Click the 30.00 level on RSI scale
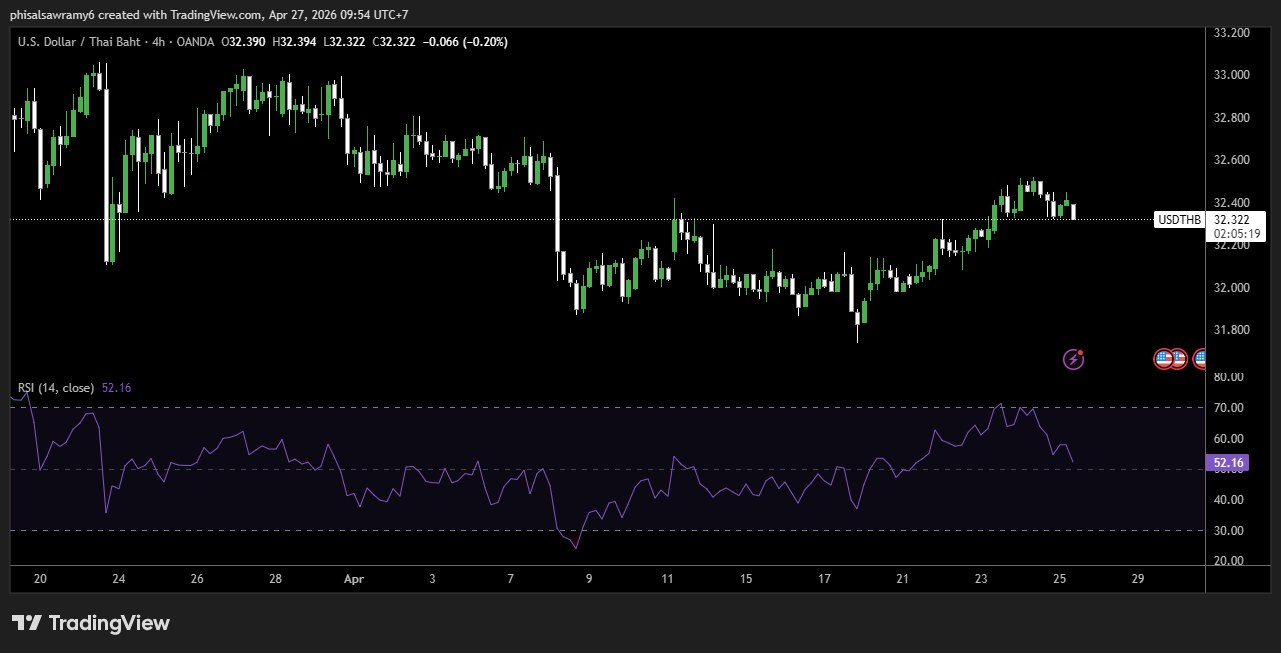The width and height of the screenshot is (1281, 653). 1228,531
